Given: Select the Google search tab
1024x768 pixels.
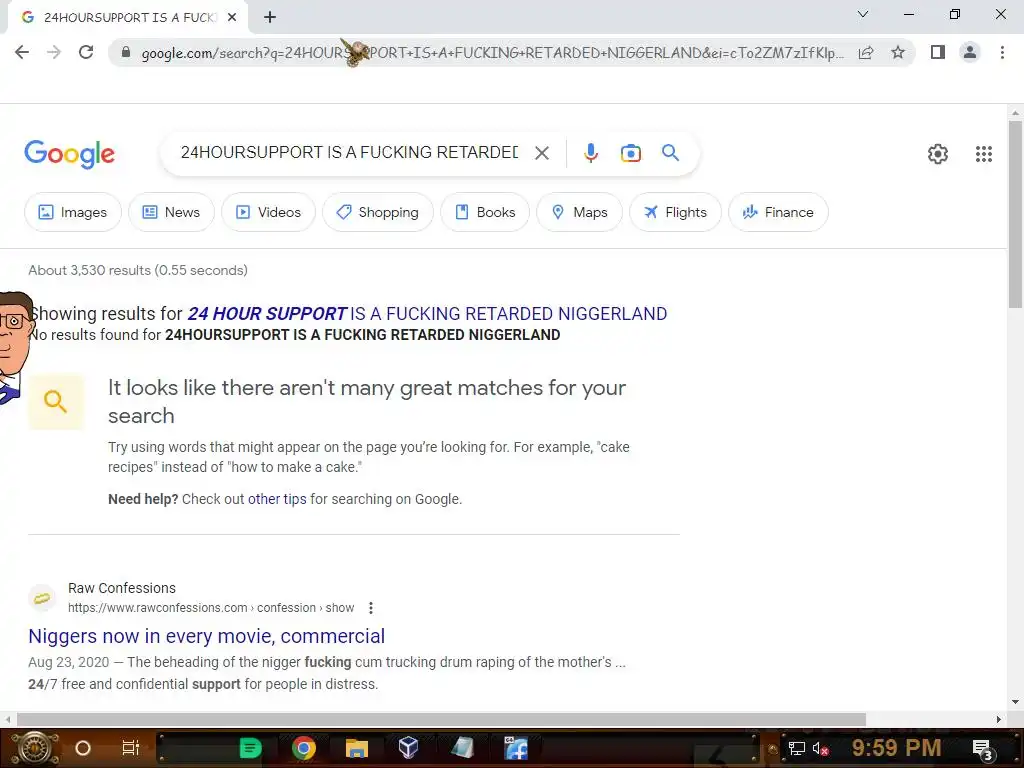Looking at the screenshot, I should coord(128,18).
